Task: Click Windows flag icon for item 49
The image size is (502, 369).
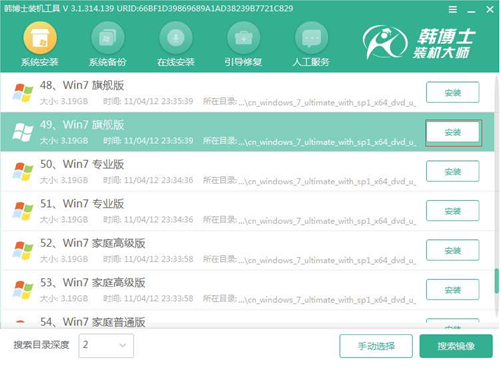Action: pos(23,132)
